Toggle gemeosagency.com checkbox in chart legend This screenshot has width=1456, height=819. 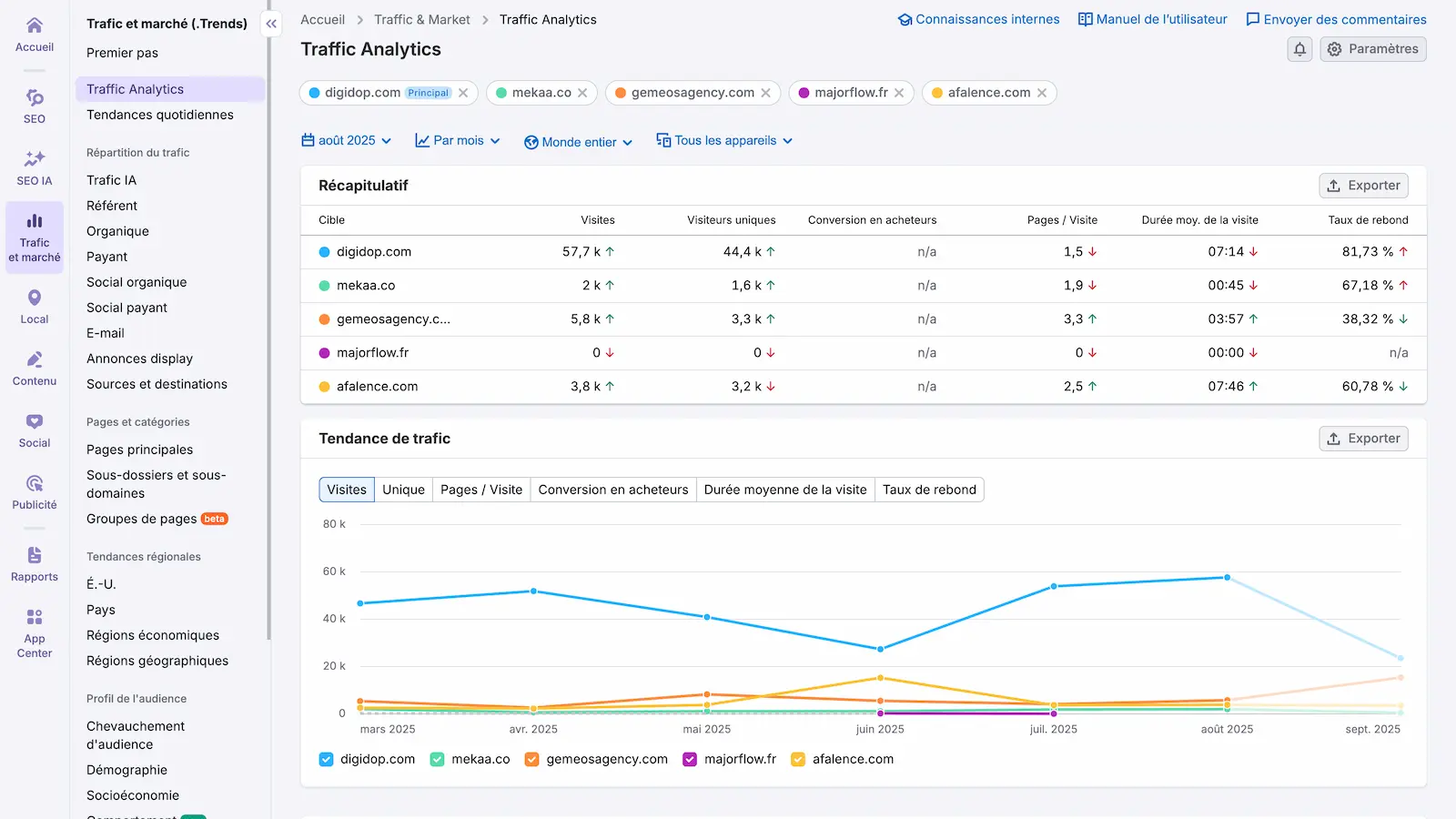click(531, 759)
